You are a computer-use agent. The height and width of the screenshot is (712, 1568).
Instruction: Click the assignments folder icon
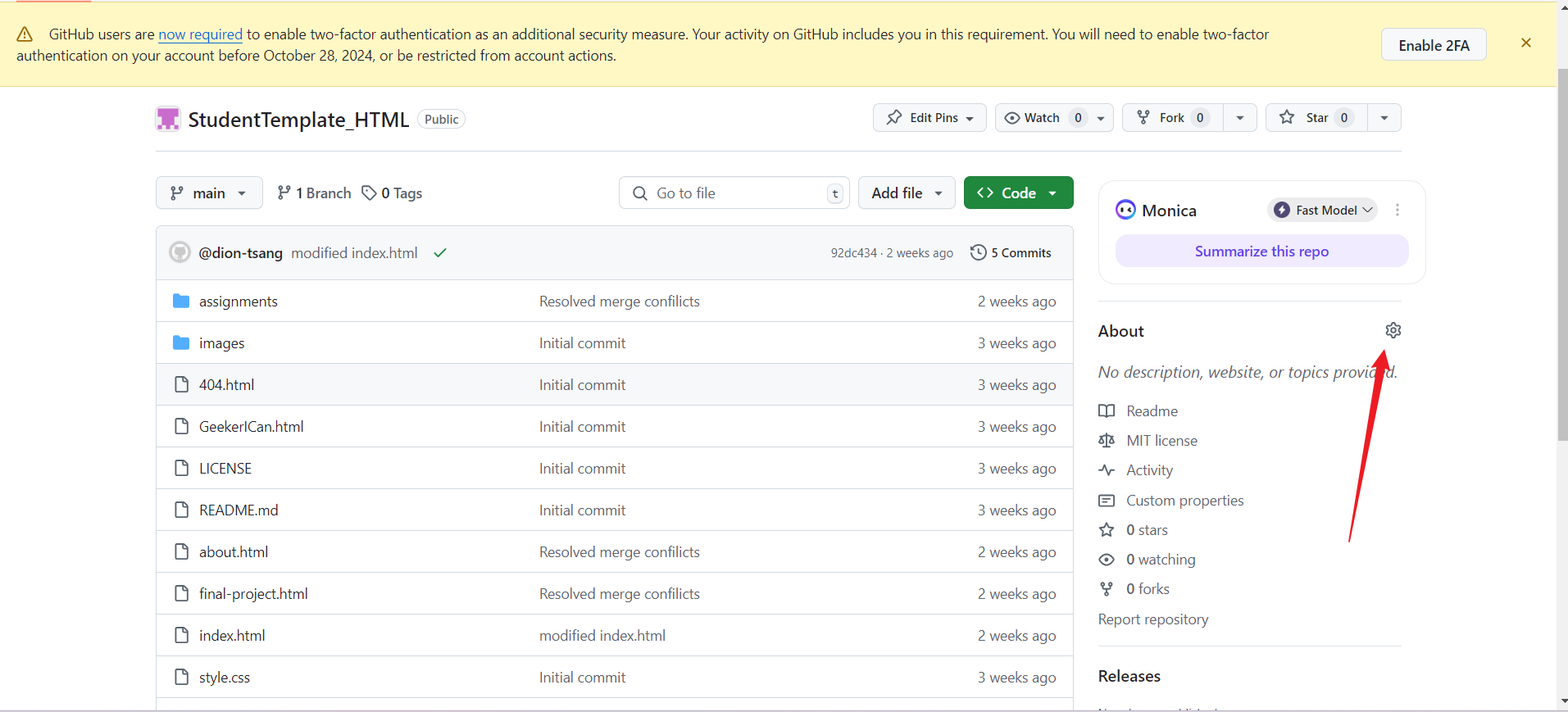pos(181,301)
